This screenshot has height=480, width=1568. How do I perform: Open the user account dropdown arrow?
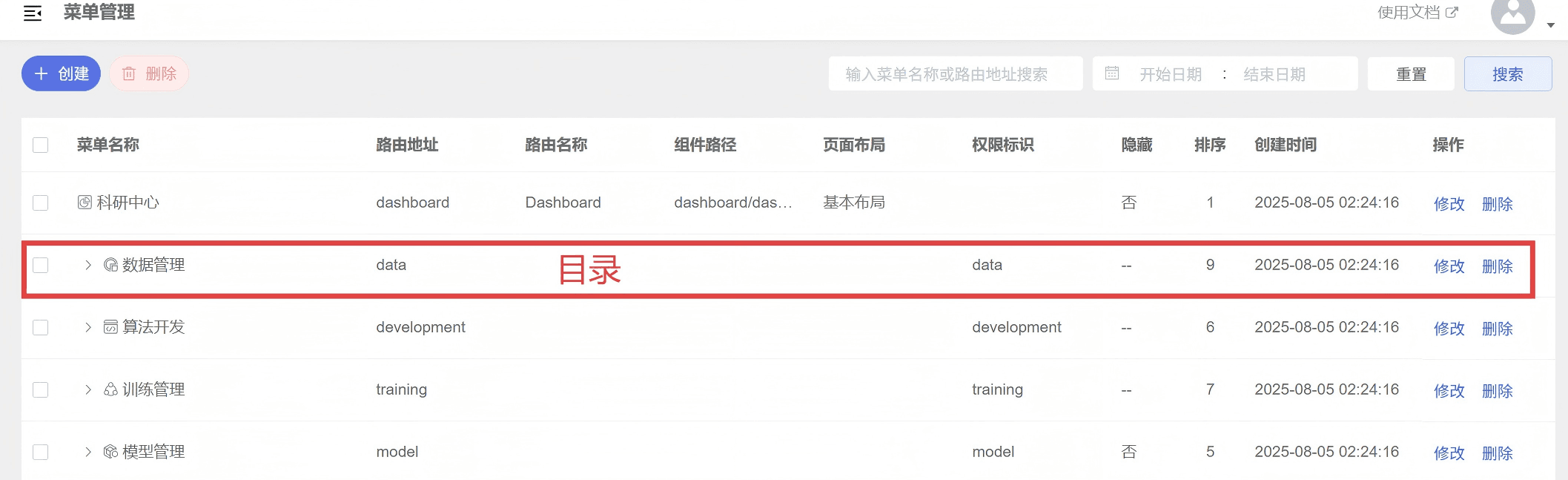coord(1550,25)
